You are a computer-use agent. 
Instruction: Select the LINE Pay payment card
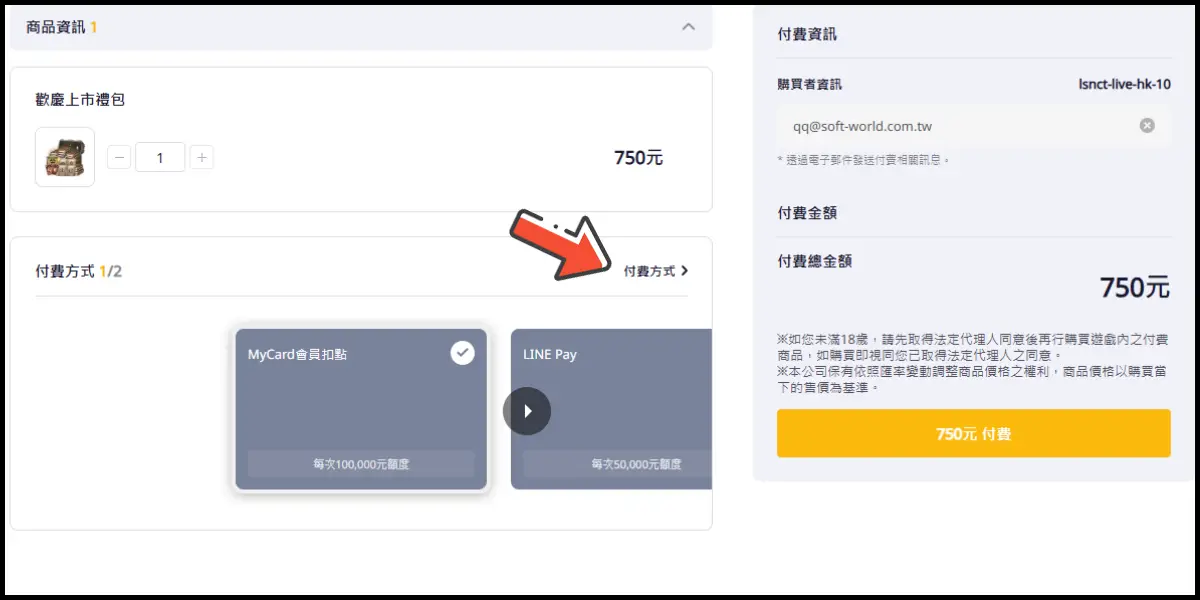pyautogui.click(x=611, y=409)
